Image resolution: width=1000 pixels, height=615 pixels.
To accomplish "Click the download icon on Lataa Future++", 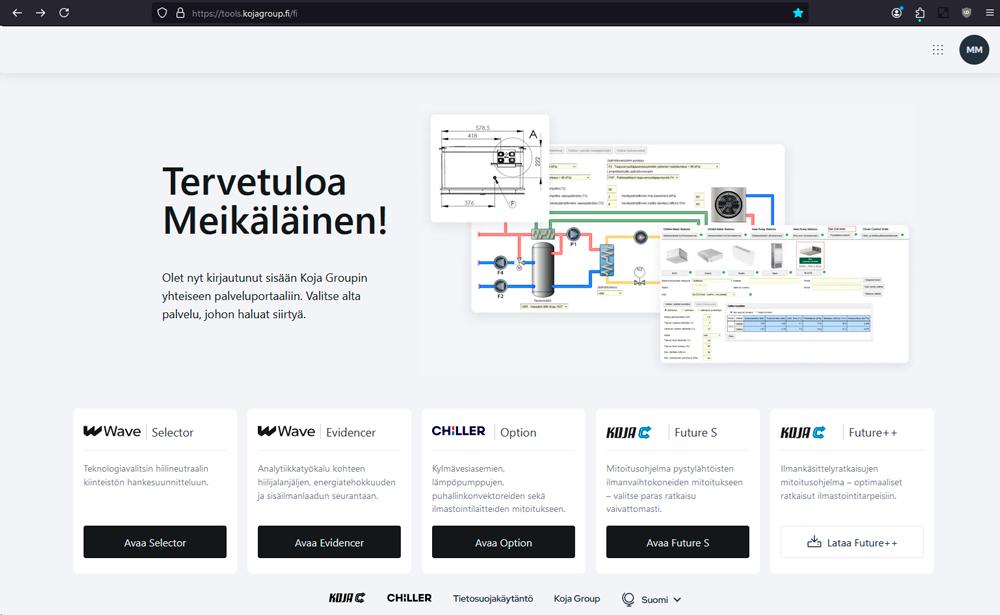I will (x=814, y=542).
